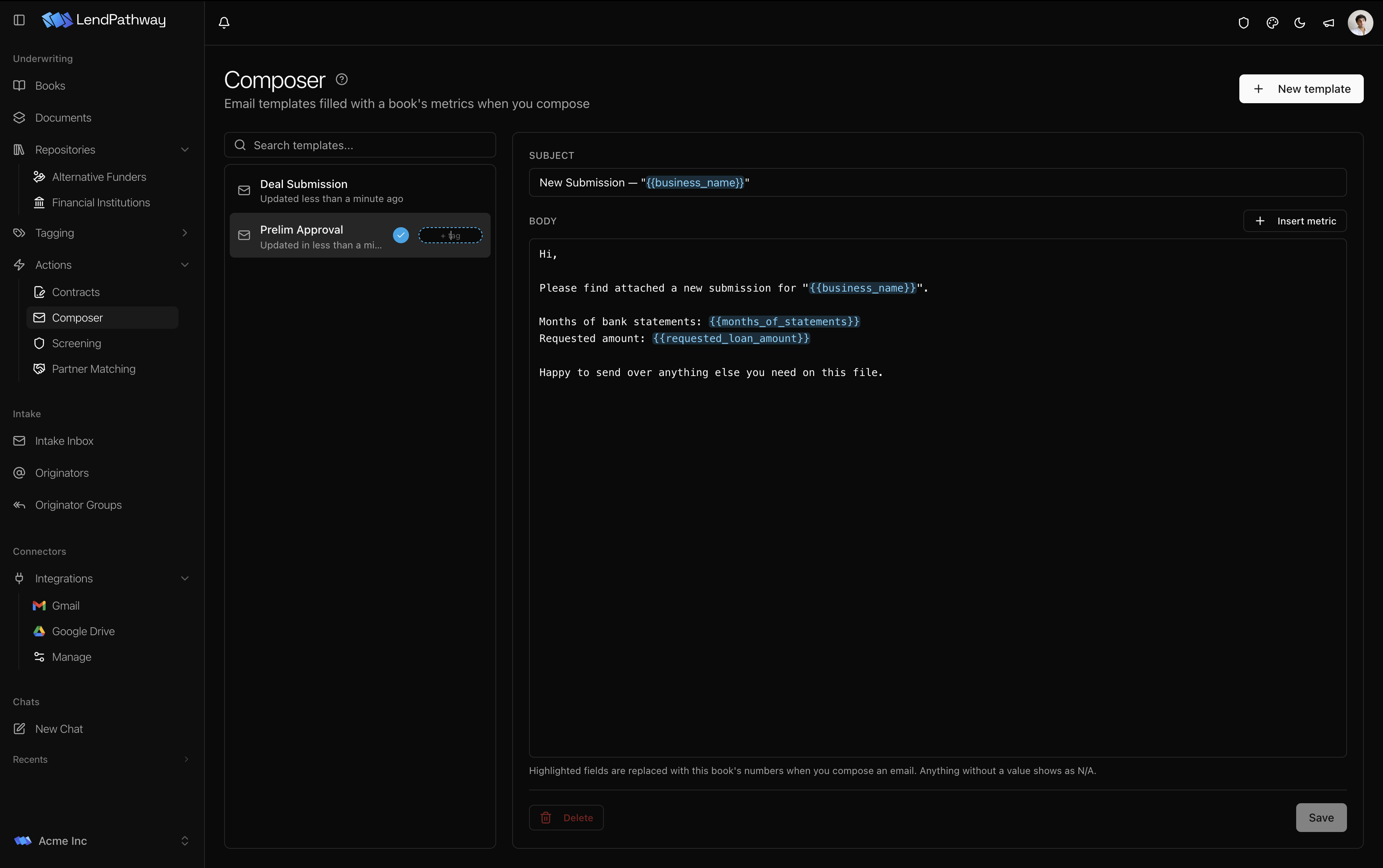
Task: Collapse the Integrations section chevron
Action: (x=185, y=579)
